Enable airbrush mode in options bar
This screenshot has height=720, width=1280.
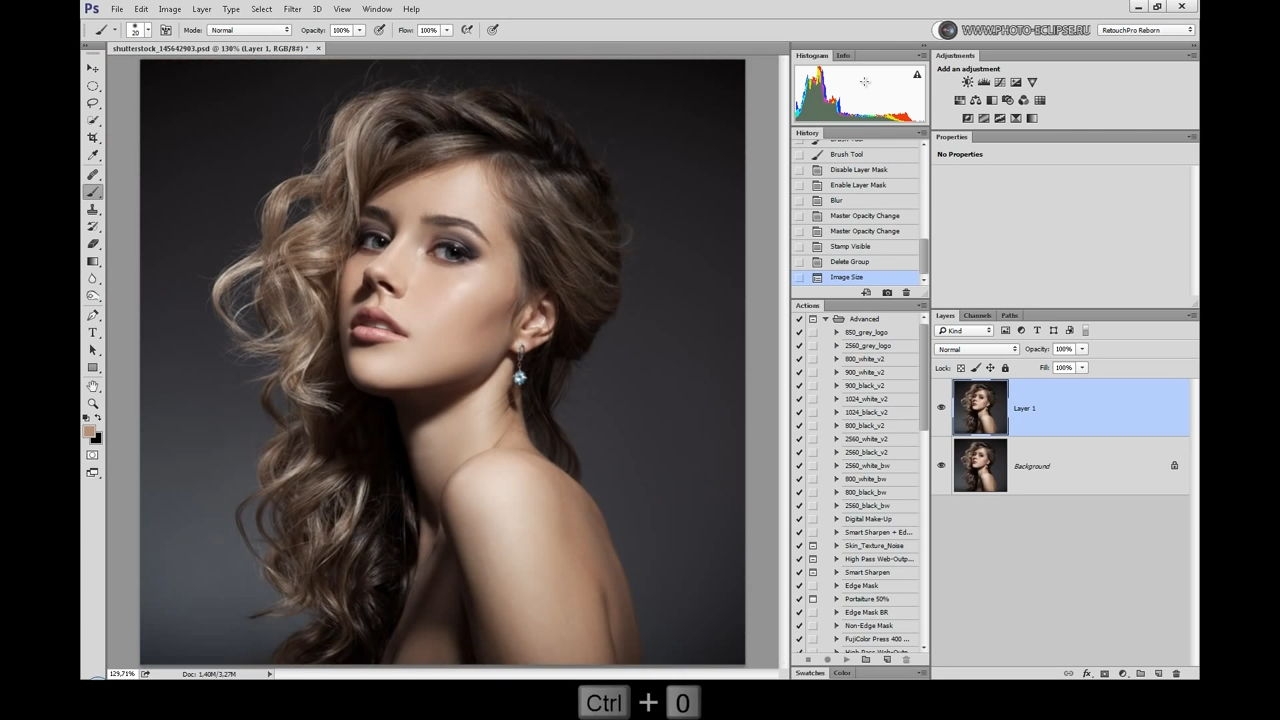coord(467,30)
